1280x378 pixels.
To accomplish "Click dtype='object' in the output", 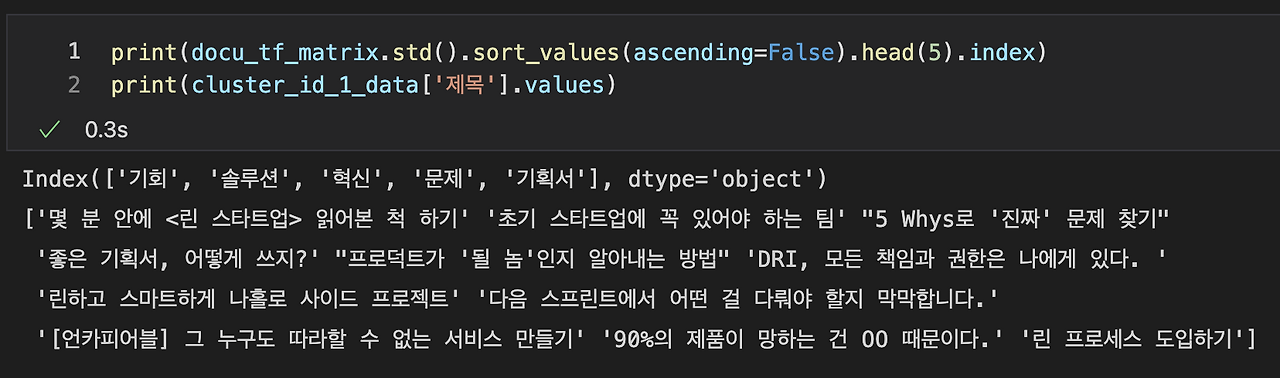I will click(722, 180).
